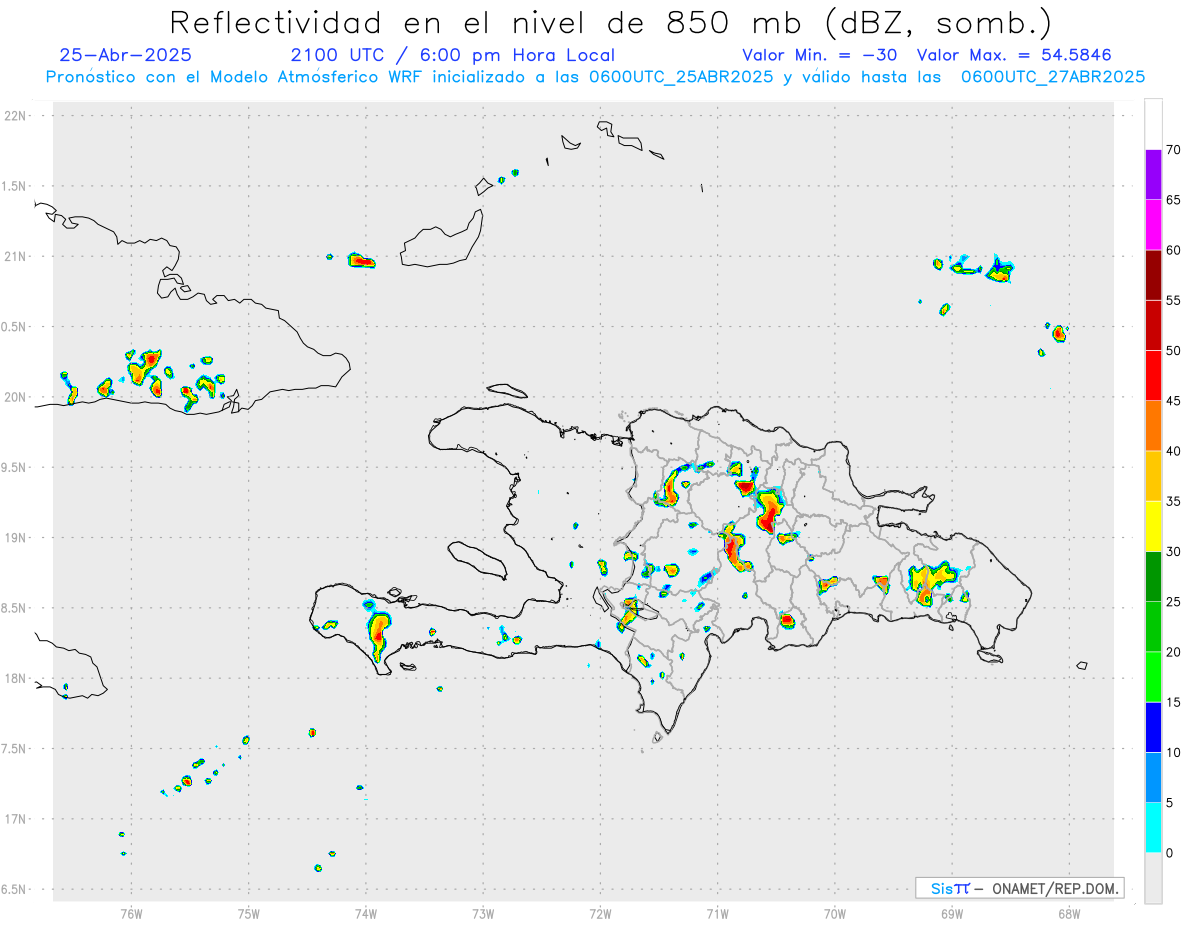The width and height of the screenshot is (1200, 927).
Task: Click the gray below-zero colorbar segment
Action: (1153, 878)
